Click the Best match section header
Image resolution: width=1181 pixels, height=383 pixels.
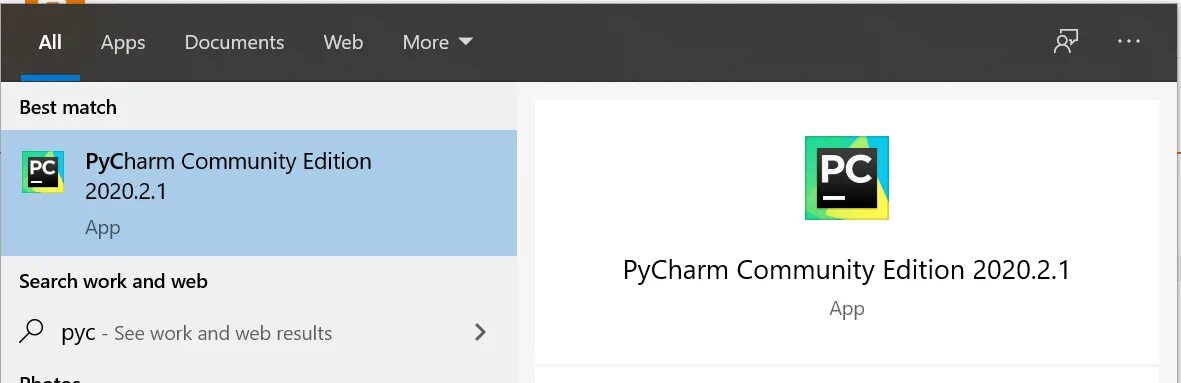coord(68,108)
